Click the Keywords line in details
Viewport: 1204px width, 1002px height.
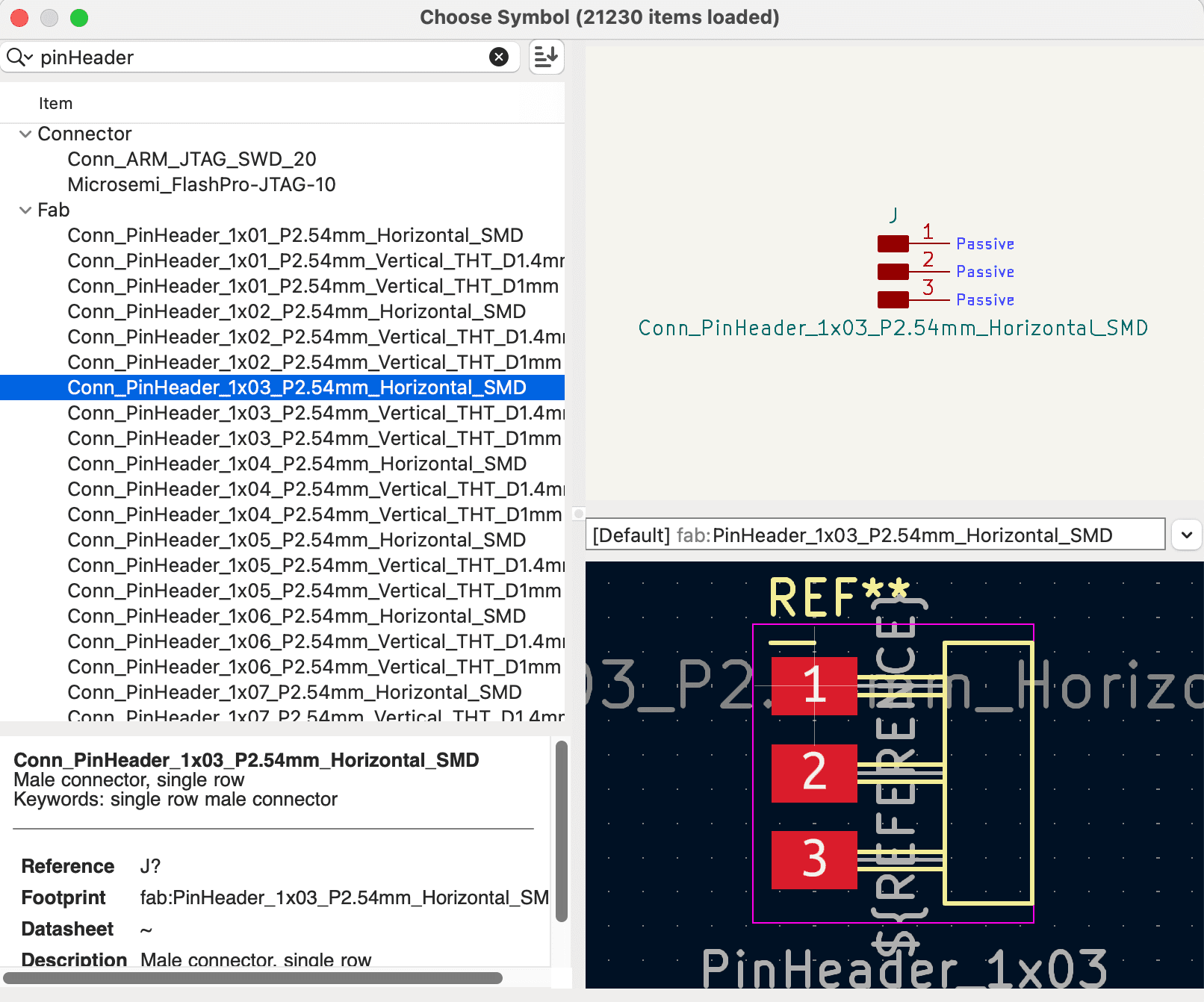point(176,800)
